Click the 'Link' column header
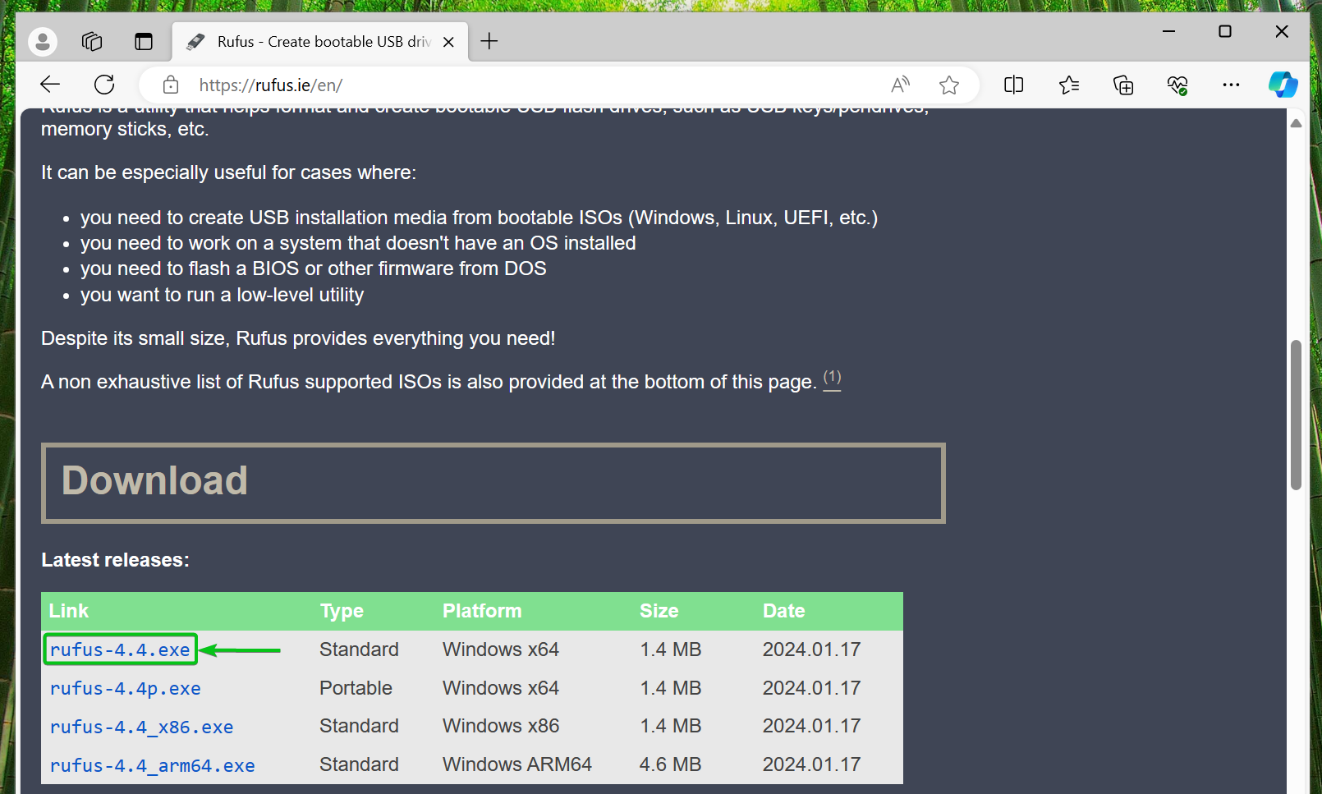 pos(69,611)
